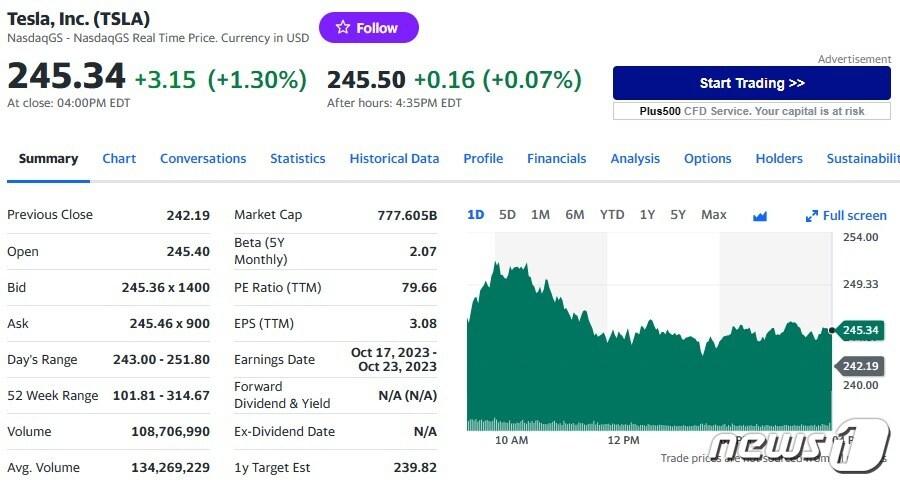The image size is (900, 485).
Task: Show the Max chart range
Action: 714,215
